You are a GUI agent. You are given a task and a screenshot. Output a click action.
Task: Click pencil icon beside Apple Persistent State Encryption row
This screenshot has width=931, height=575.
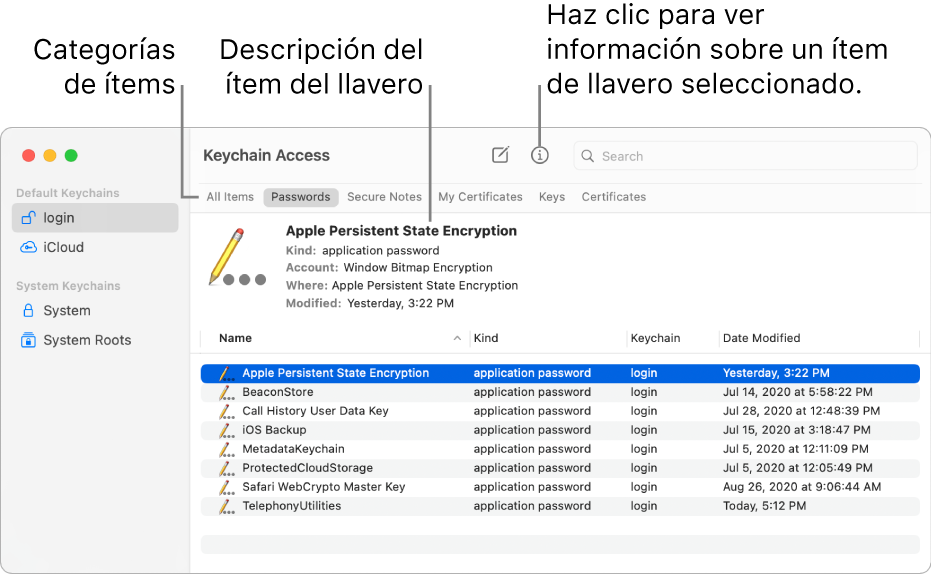[226, 373]
